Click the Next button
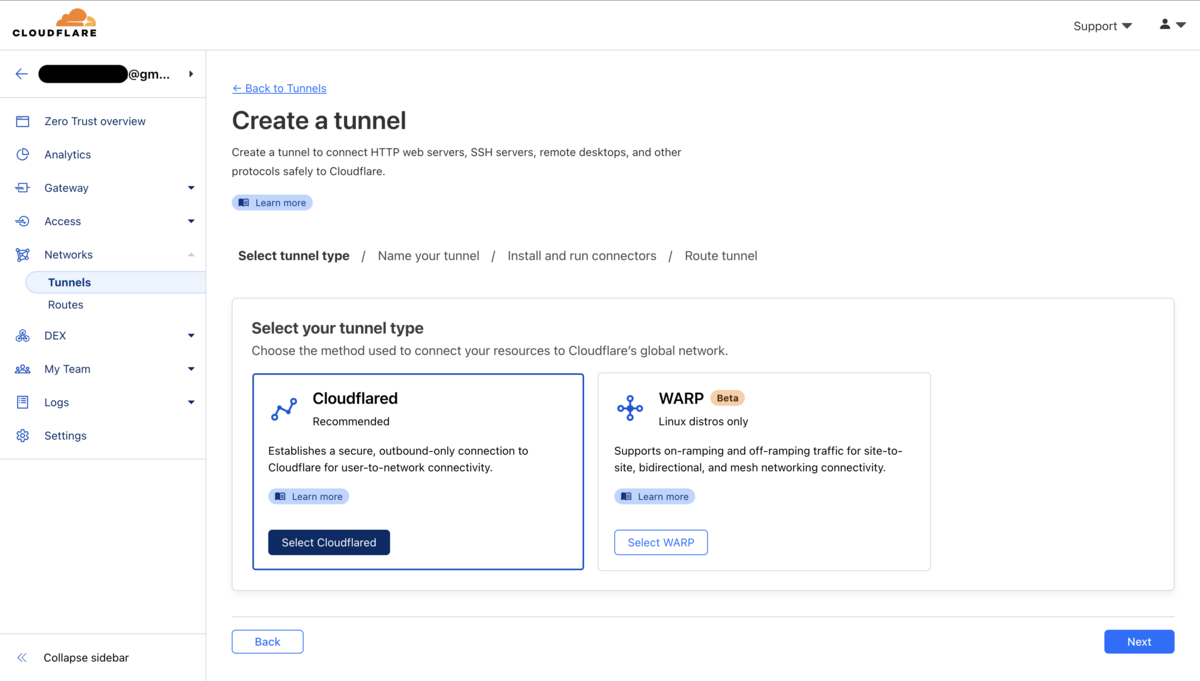Viewport: 1200px width, 681px height. (1139, 642)
